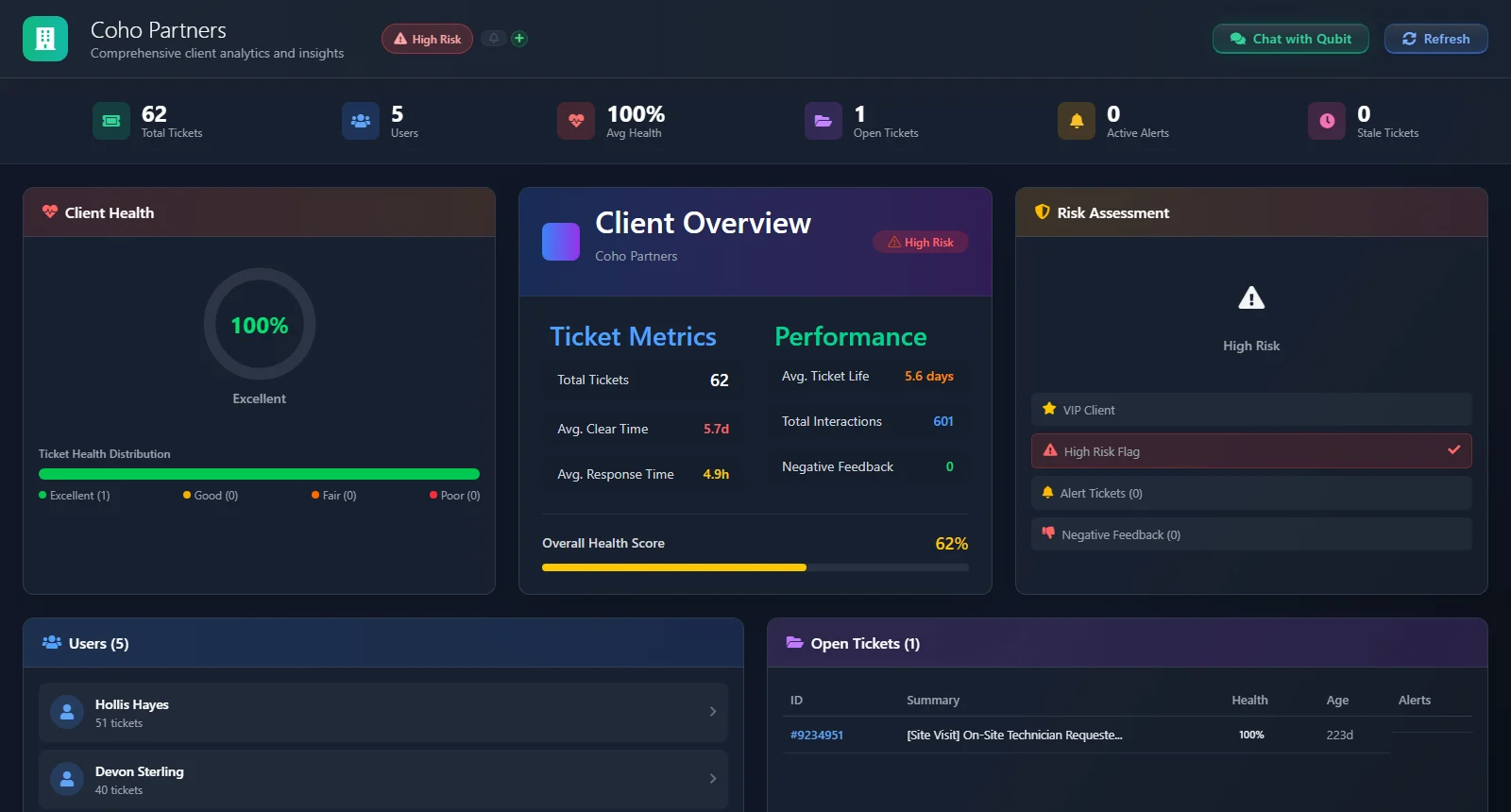Click the Active Alerts bell icon
The height and width of the screenshot is (812, 1511).
[1077, 121]
